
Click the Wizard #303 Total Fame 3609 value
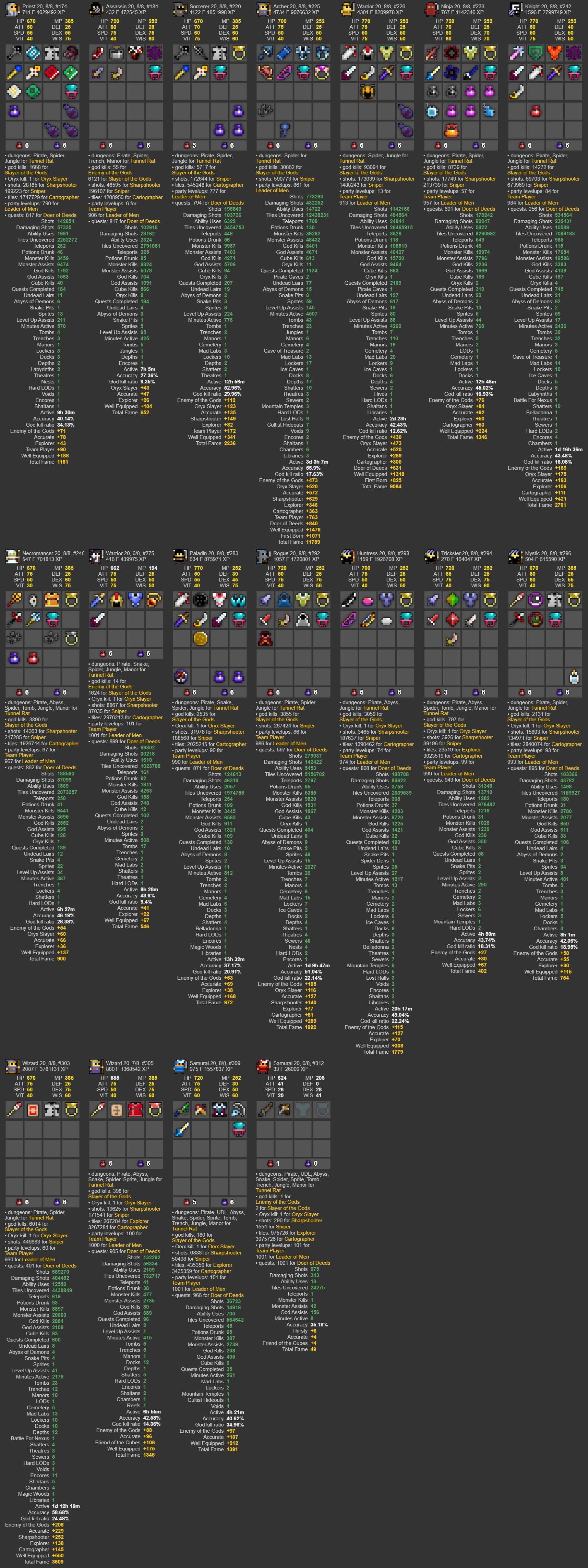[57, 1561]
